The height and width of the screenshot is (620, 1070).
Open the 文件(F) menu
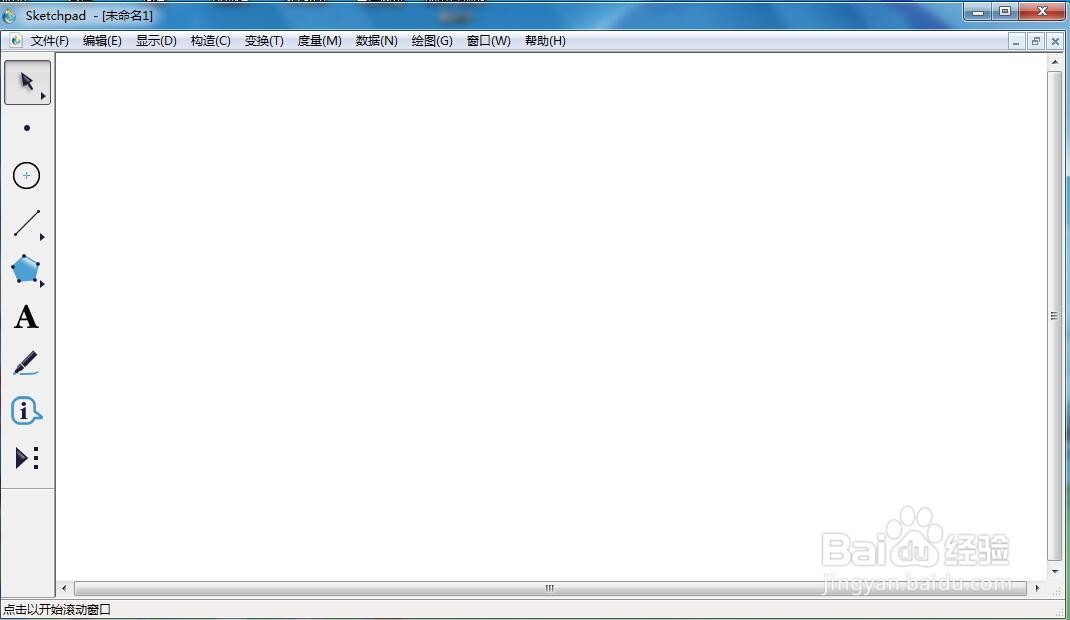pyautogui.click(x=50, y=41)
